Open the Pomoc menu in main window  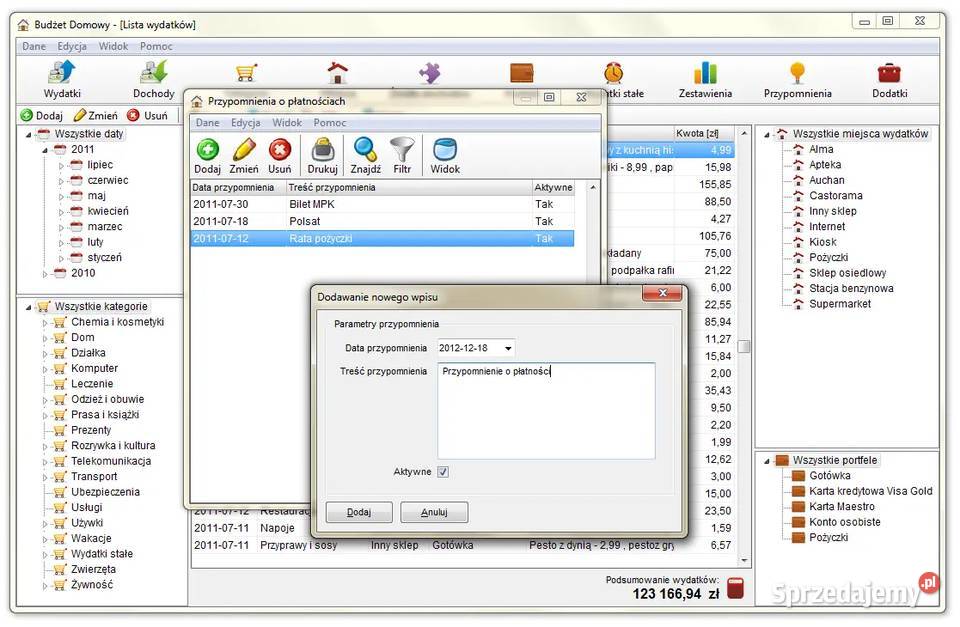click(156, 46)
